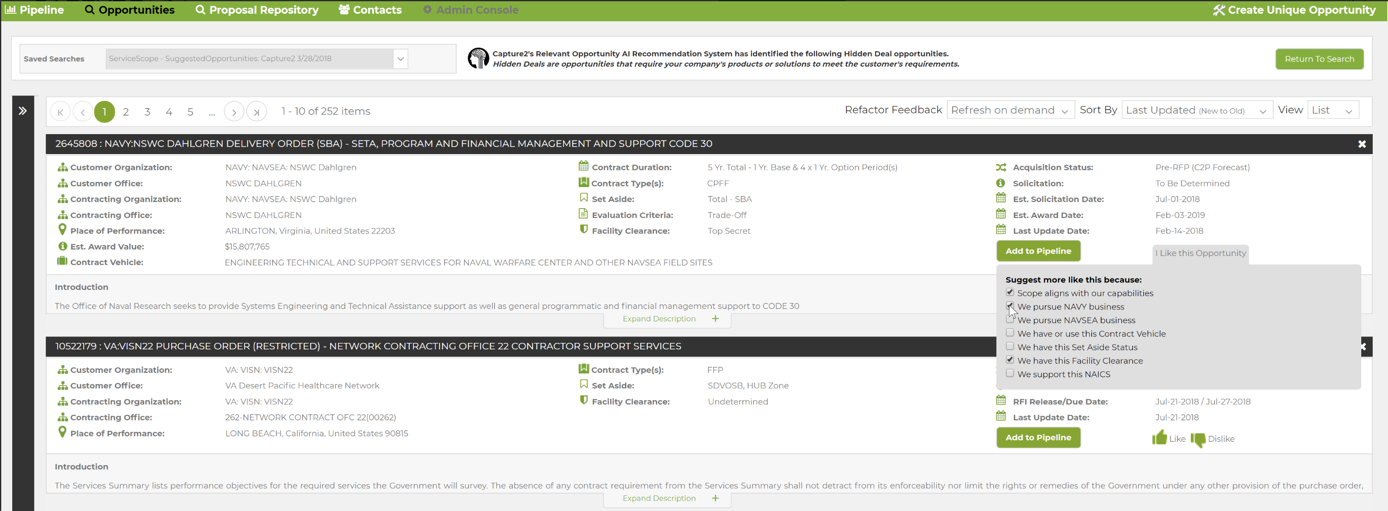Click Place of Performance pin icon for Long Beach
This screenshot has height=511, width=1388.
(62, 432)
